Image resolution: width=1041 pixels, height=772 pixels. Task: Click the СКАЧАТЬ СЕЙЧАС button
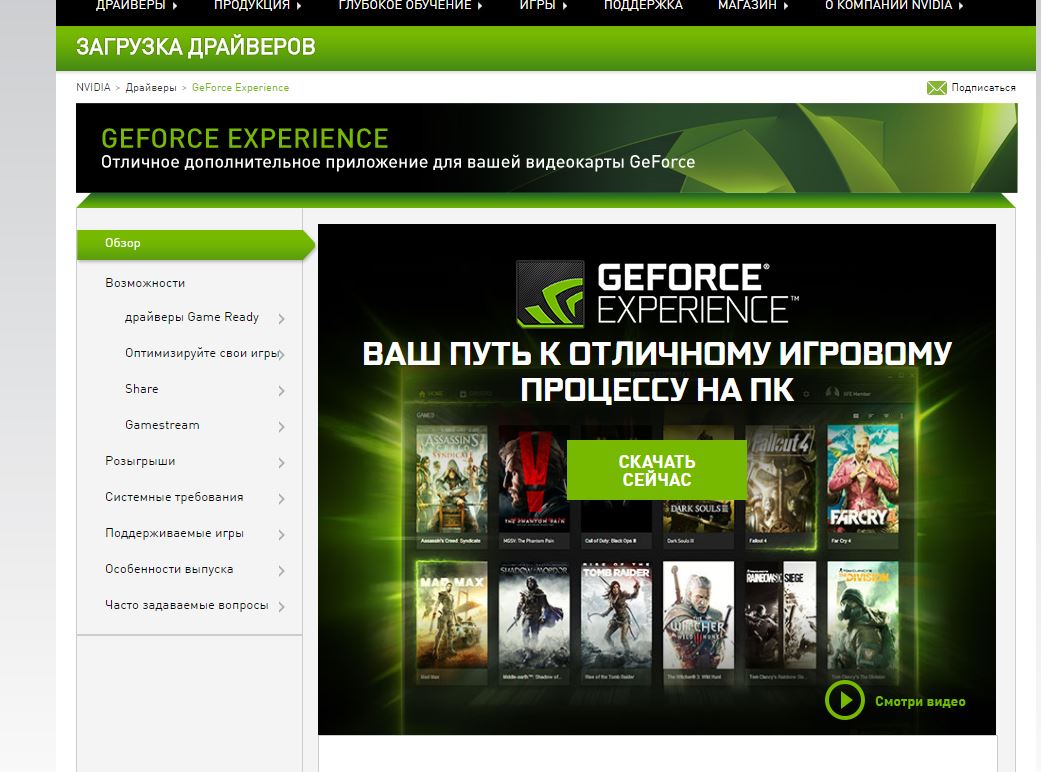(656, 470)
